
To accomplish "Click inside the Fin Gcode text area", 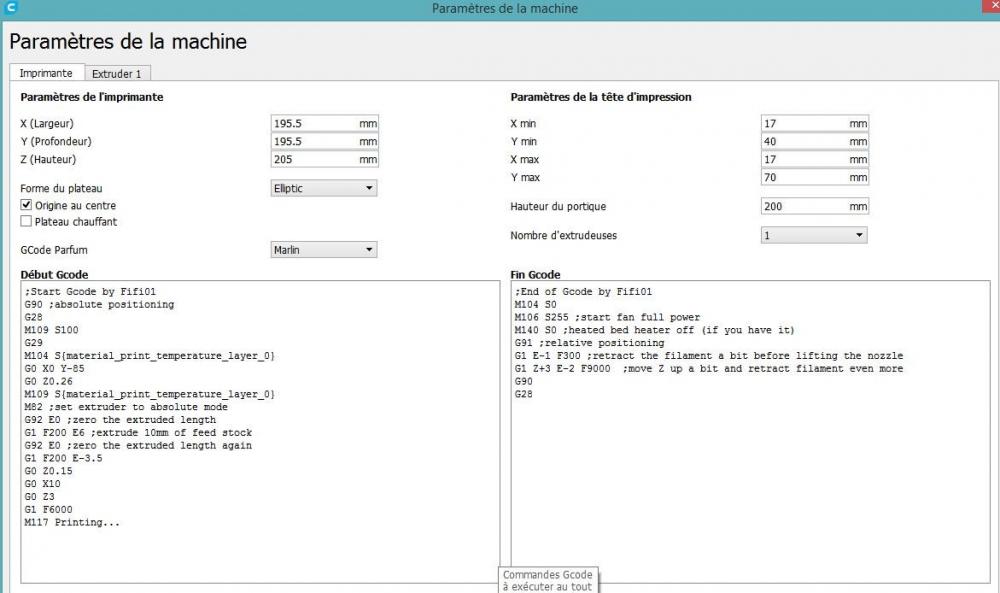I will click(751, 432).
